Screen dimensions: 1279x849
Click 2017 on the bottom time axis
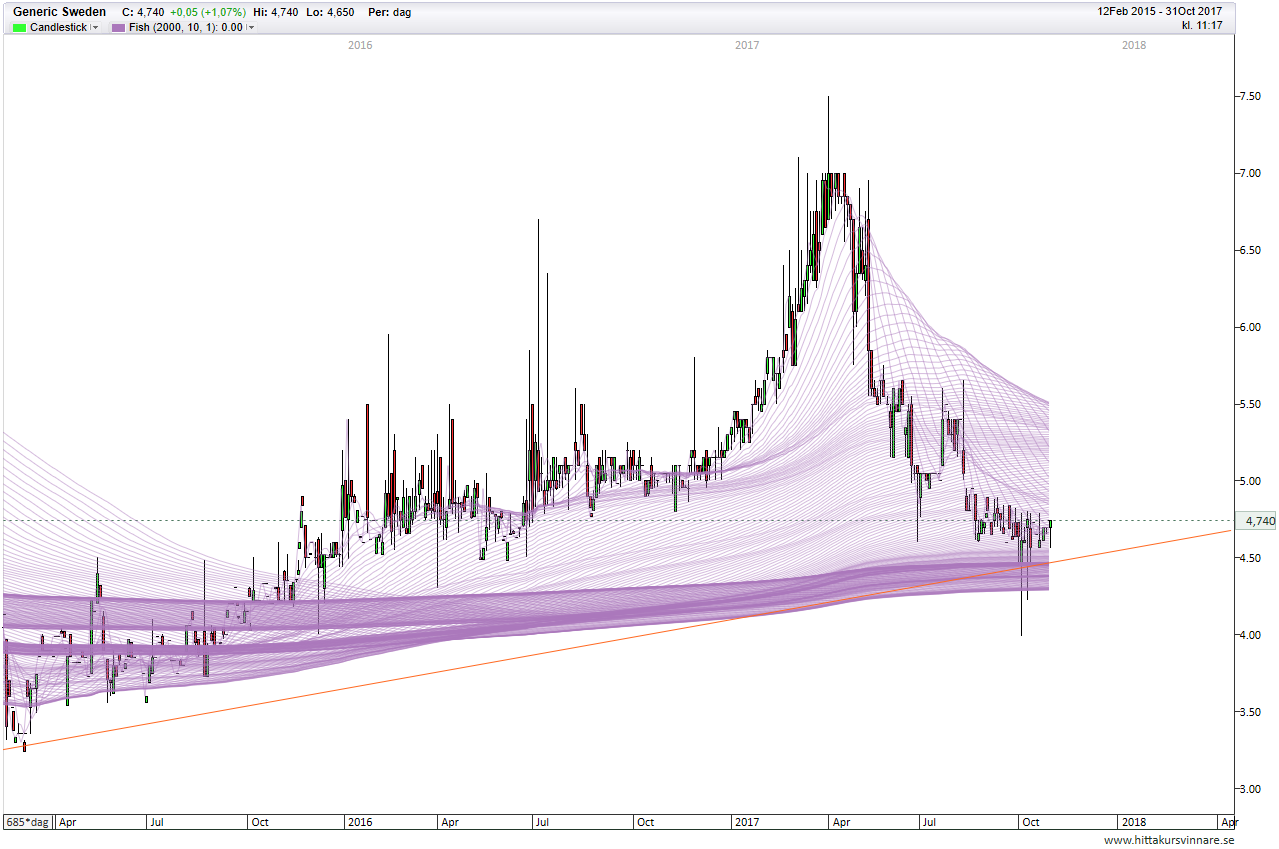746,822
